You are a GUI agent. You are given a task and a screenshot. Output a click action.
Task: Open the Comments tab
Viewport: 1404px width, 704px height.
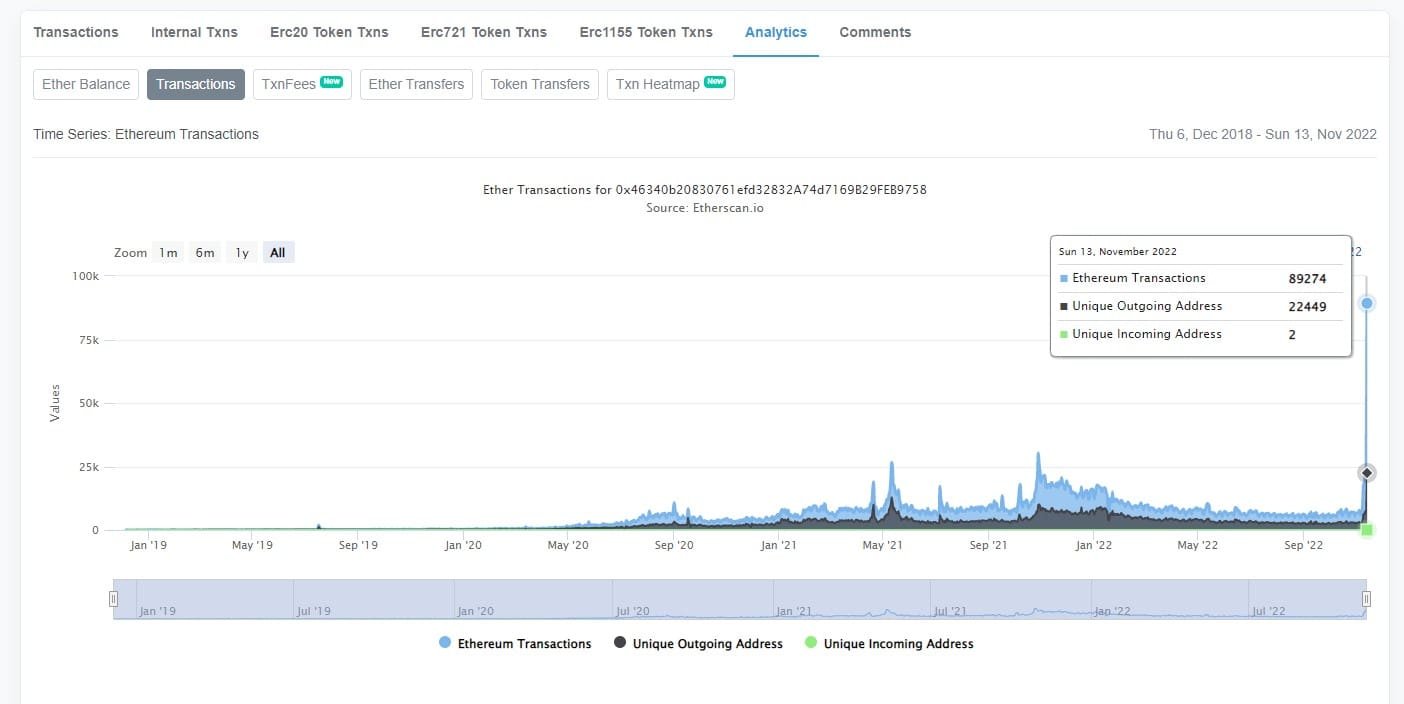(x=875, y=32)
